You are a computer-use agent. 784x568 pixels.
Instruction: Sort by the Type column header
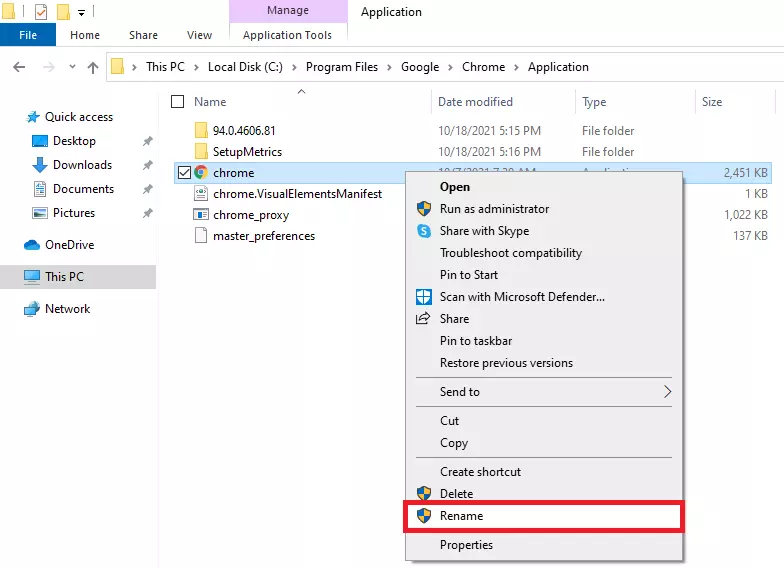[594, 102]
